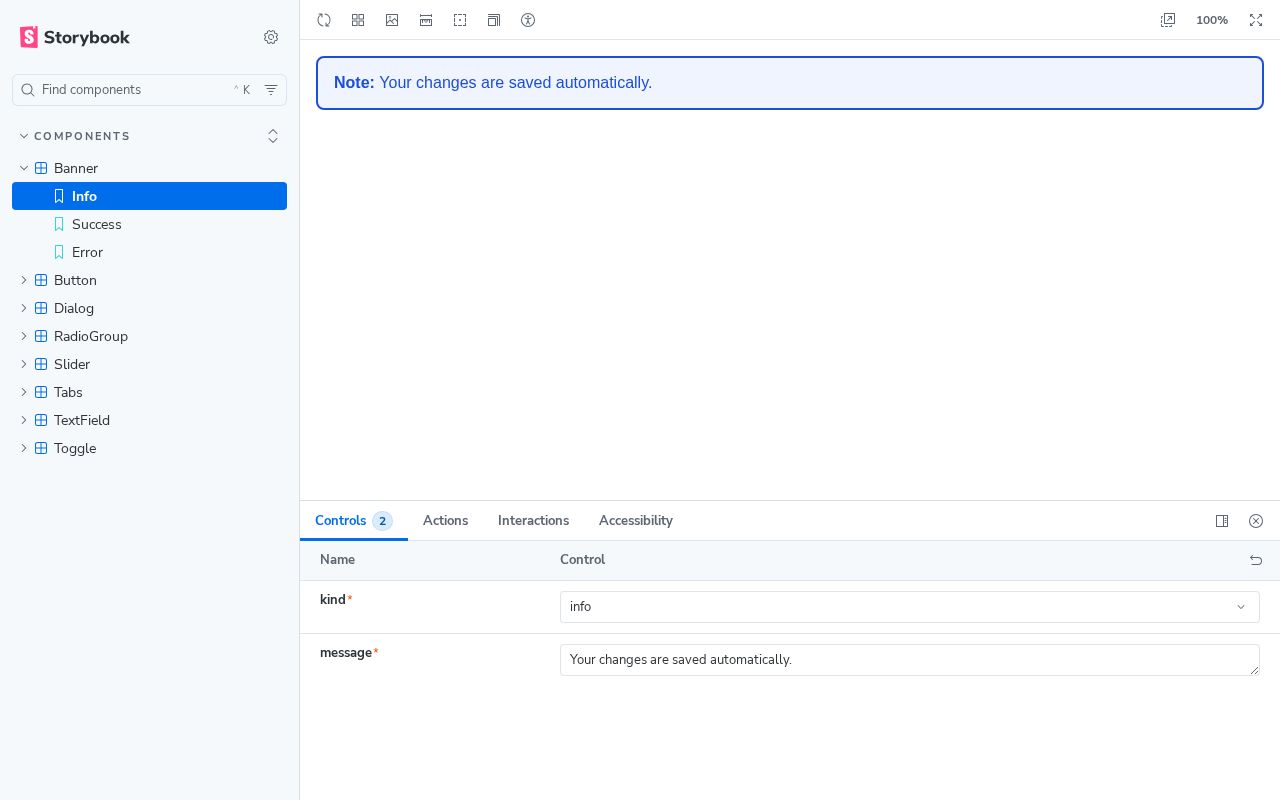Screen dimensions: 1280x800
Task: Select the Info story
Action: click(x=150, y=196)
